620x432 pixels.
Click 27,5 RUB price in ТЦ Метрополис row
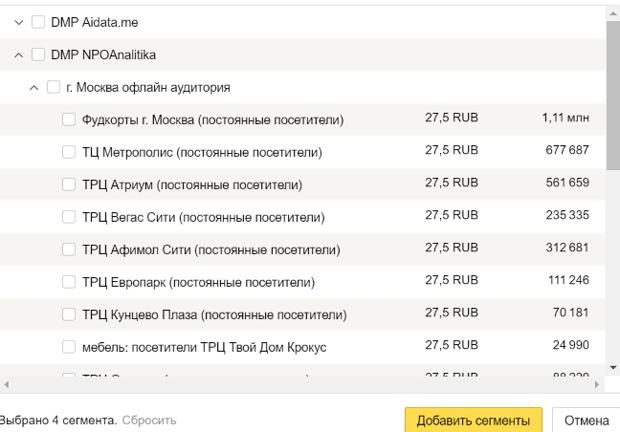click(x=452, y=150)
